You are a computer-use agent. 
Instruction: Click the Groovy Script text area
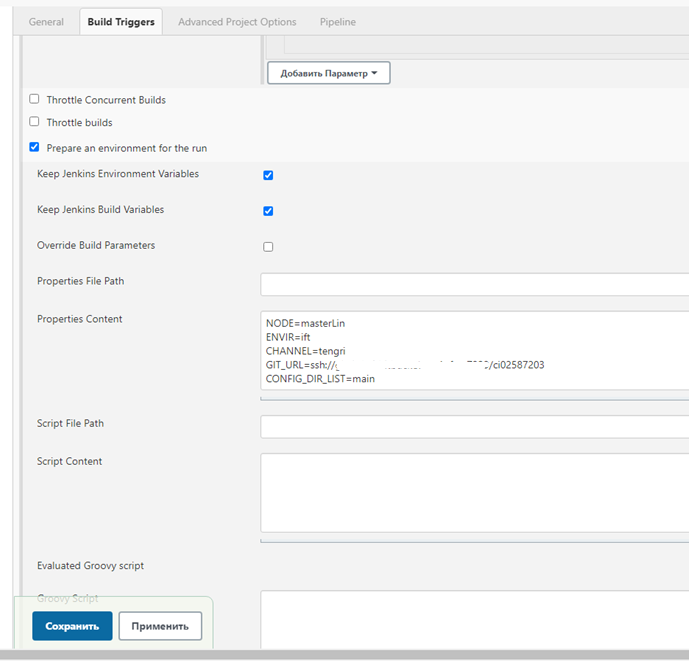point(474,620)
